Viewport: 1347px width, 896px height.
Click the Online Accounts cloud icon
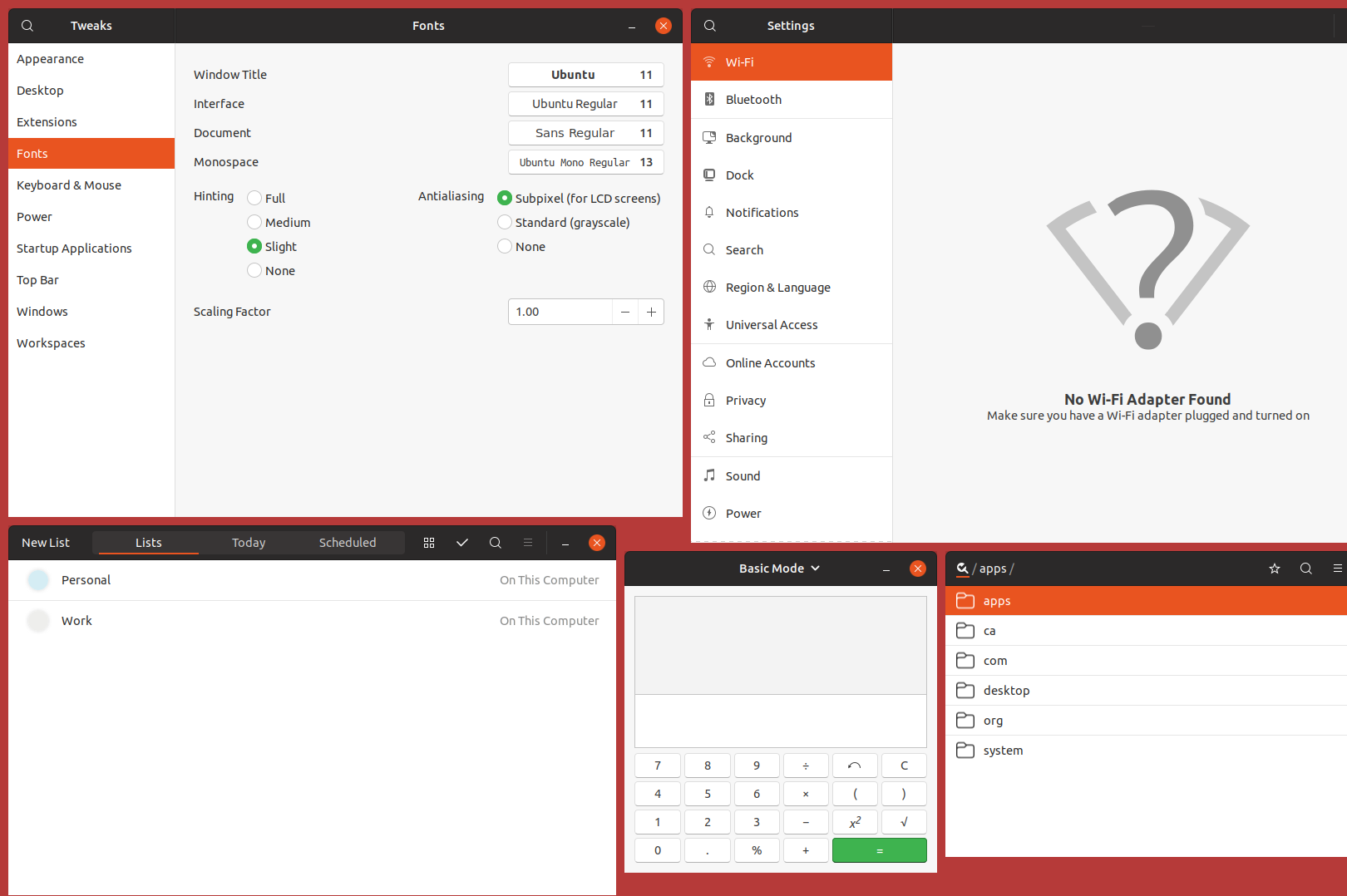(x=709, y=362)
